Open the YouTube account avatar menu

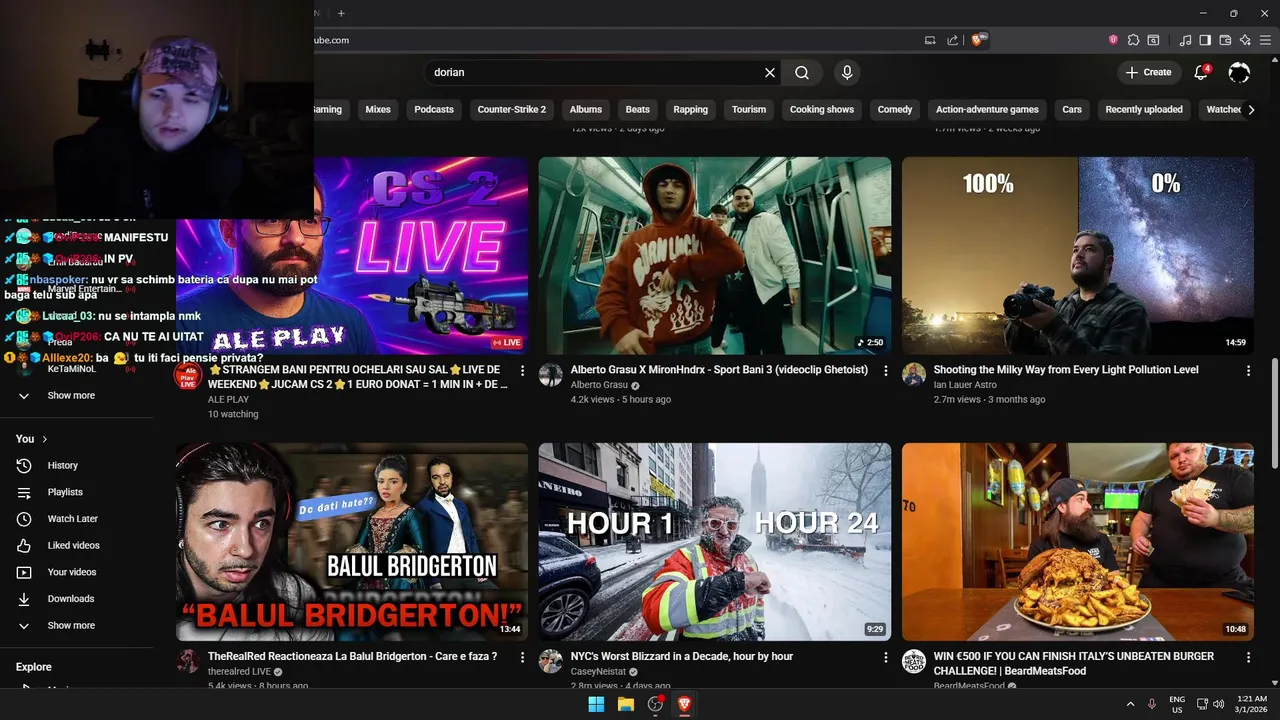coord(1239,72)
